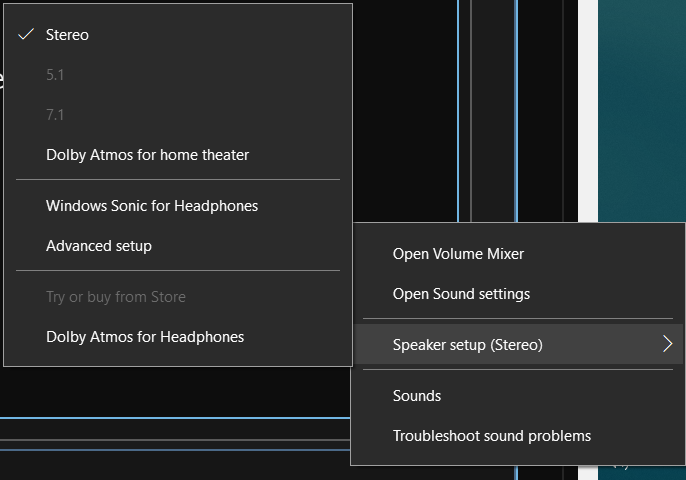Enable Dolby Atmos for home theater
686x480 pixels.
coord(147,155)
